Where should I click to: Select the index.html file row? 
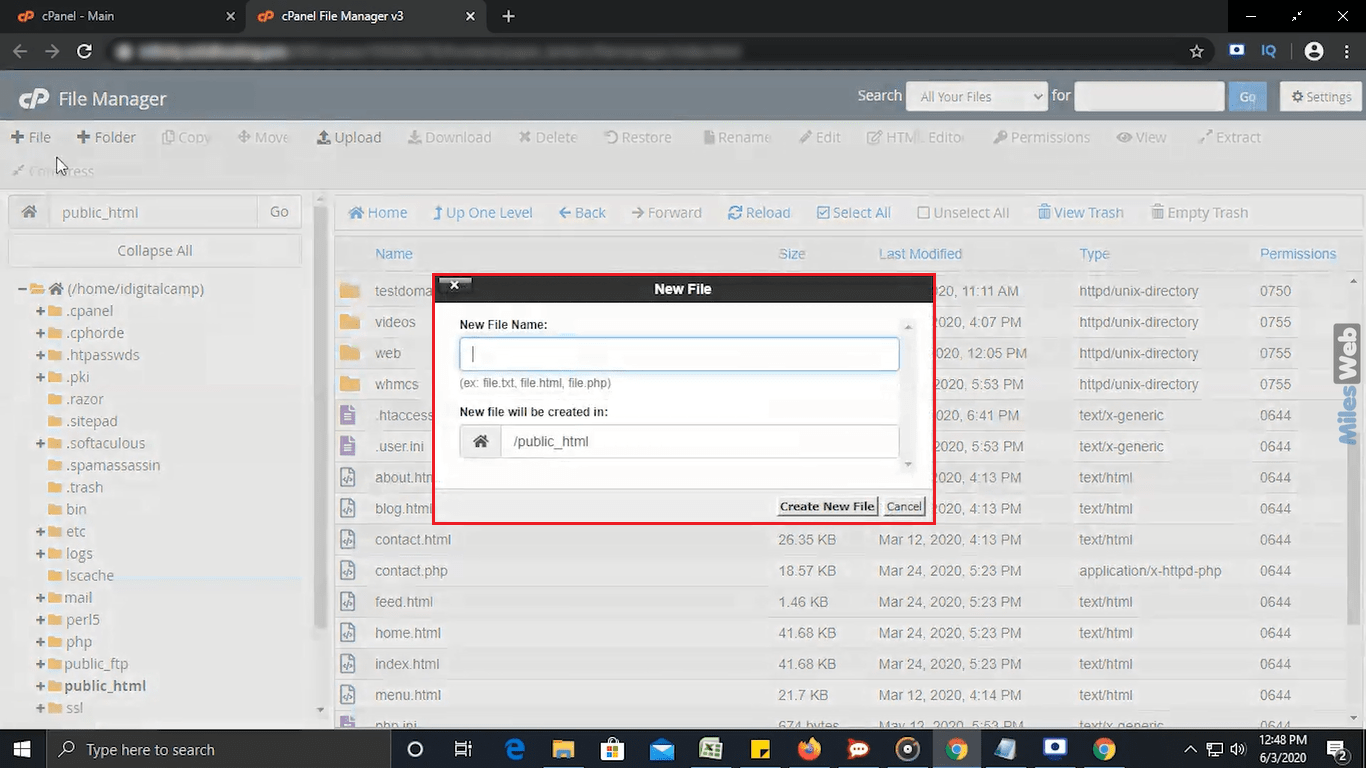[840, 664]
